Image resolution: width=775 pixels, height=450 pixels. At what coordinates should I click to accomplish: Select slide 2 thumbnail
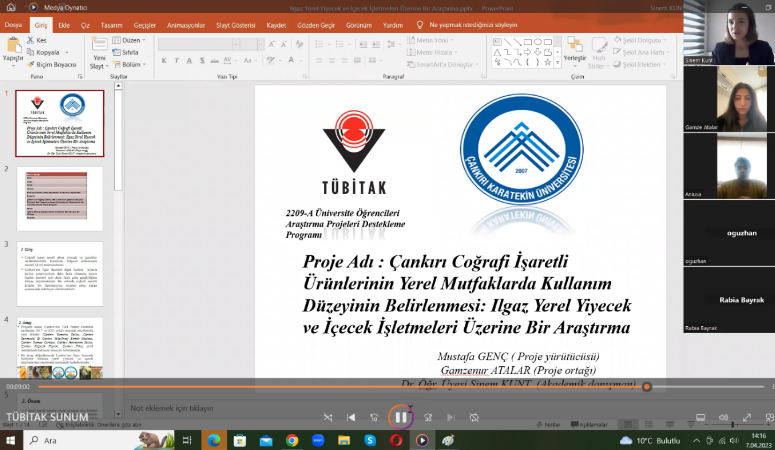click(60, 199)
